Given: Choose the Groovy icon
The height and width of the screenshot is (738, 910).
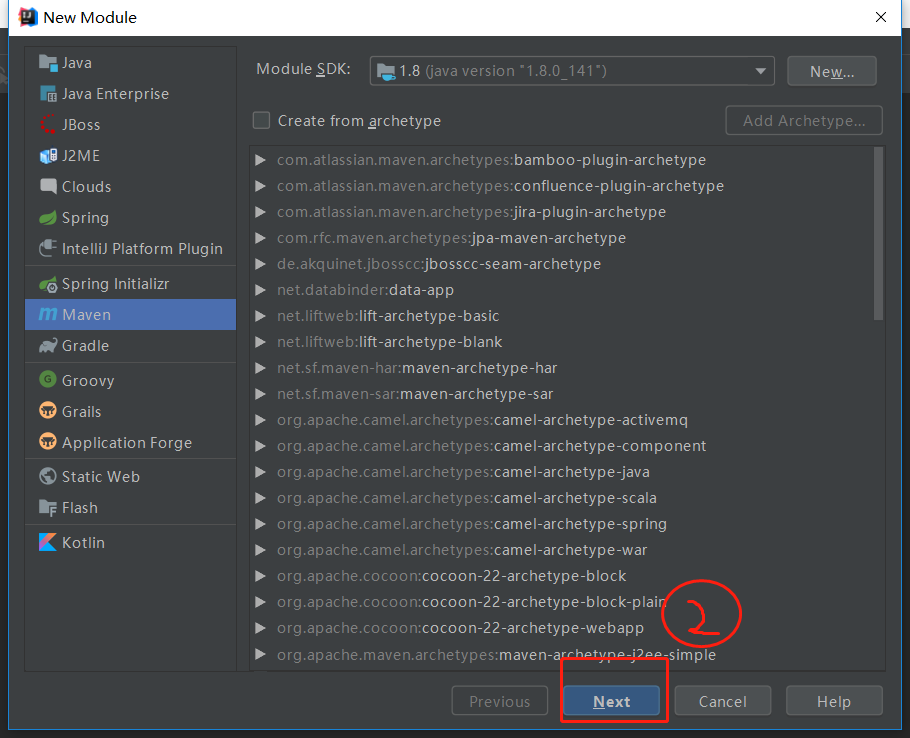Looking at the screenshot, I should (x=48, y=379).
